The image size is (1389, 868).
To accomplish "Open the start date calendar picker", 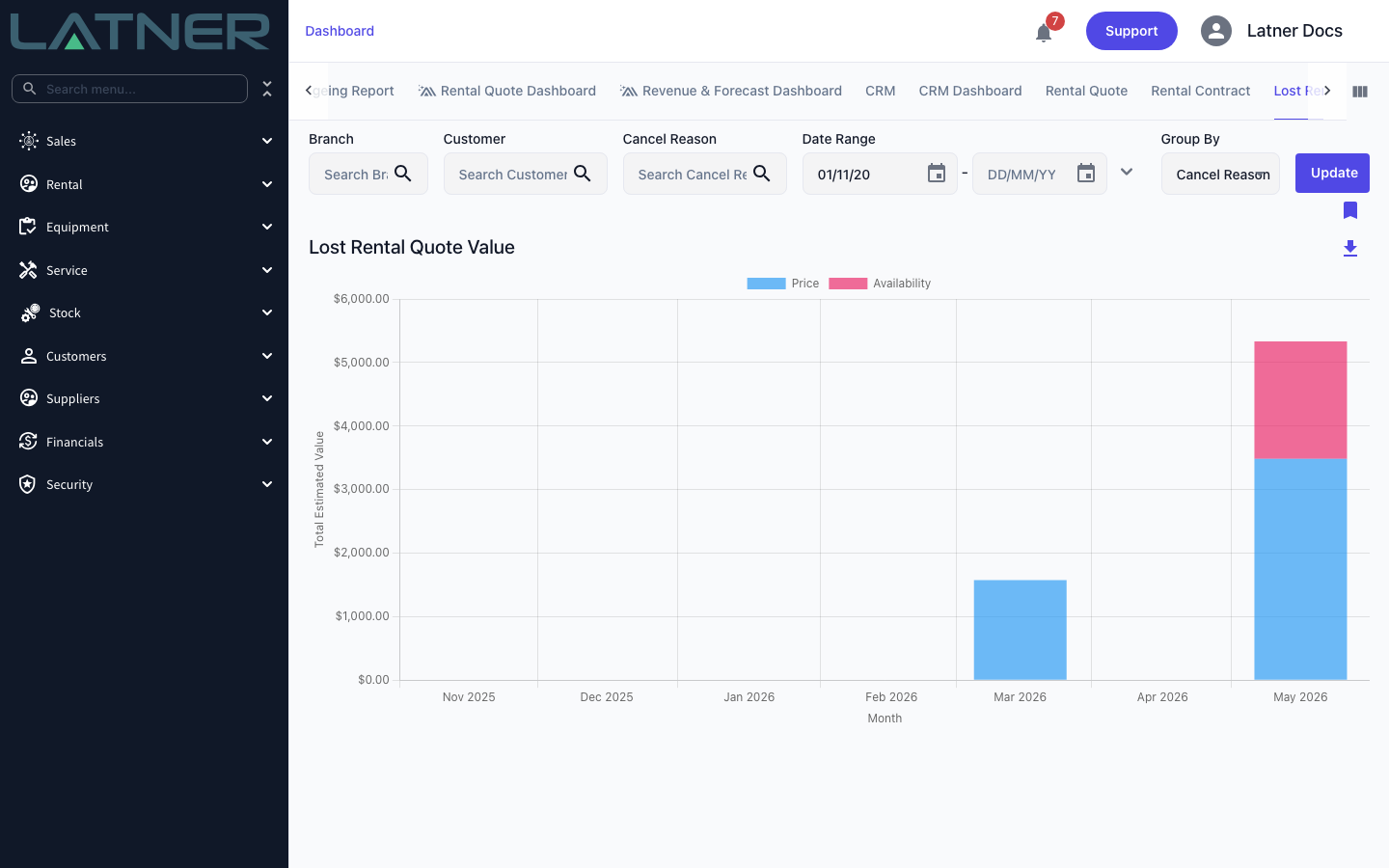I will point(937,174).
